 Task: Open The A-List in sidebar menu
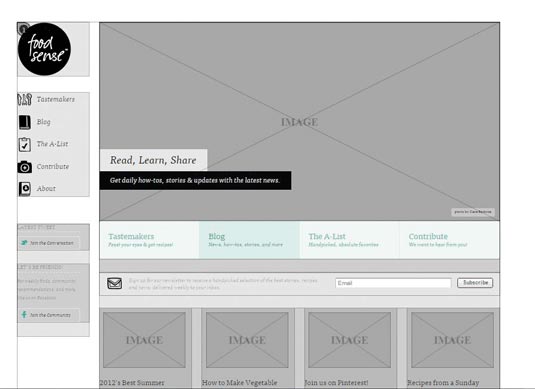click(52, 144)
